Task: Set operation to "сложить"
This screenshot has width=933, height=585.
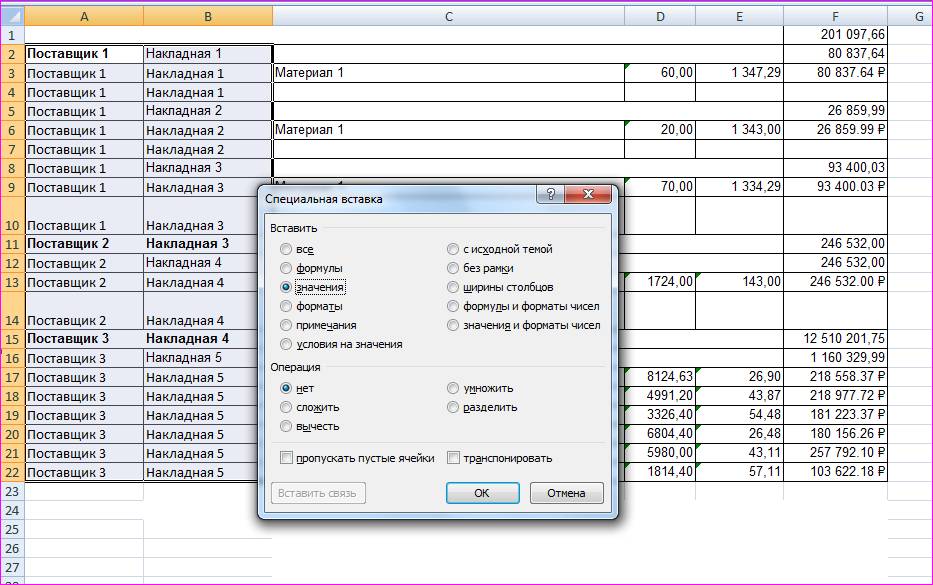Action: pos(287,407)
